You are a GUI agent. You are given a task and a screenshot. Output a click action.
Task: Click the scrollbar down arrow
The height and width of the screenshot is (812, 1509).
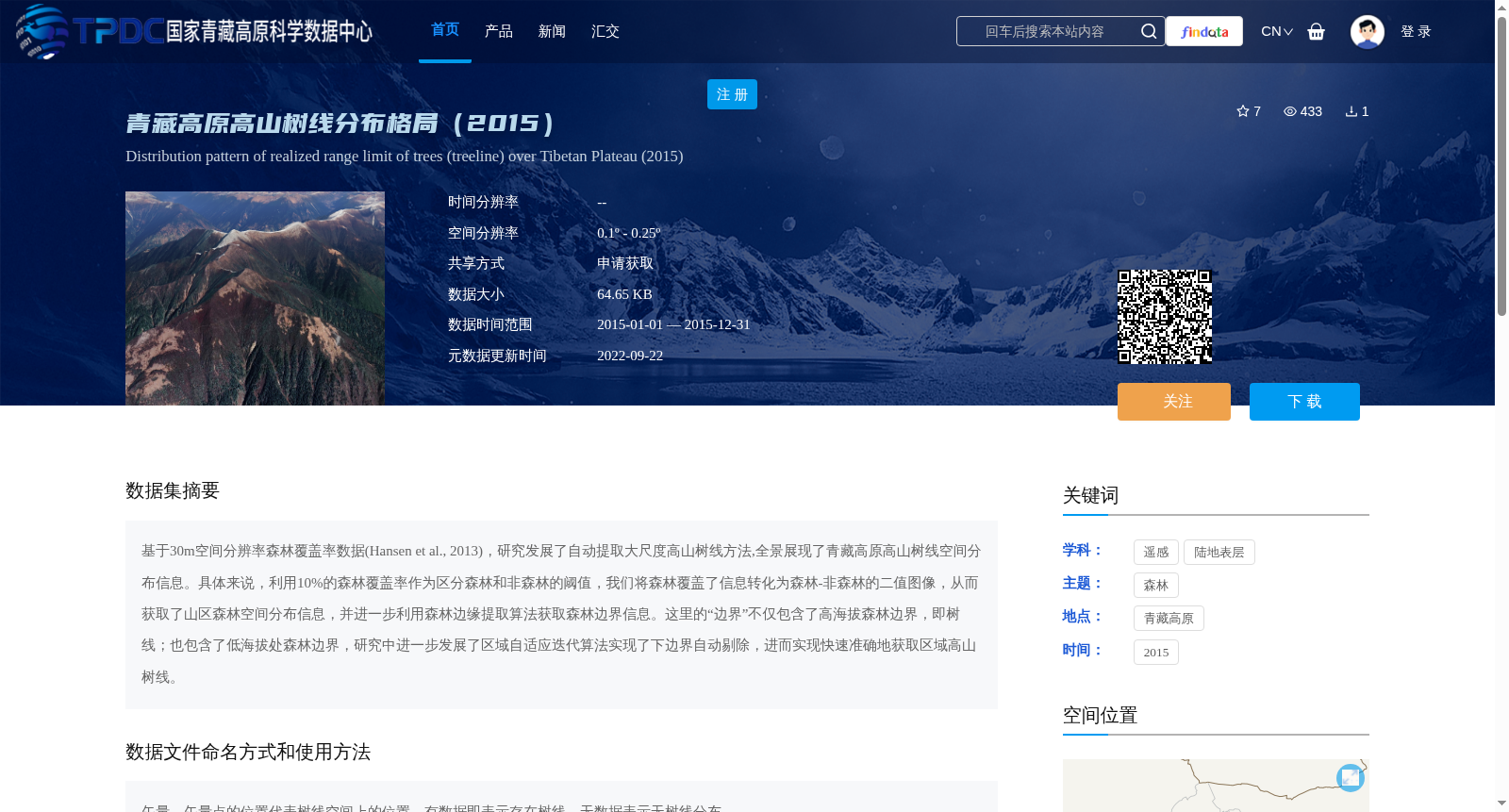[x=1501, y=804]
